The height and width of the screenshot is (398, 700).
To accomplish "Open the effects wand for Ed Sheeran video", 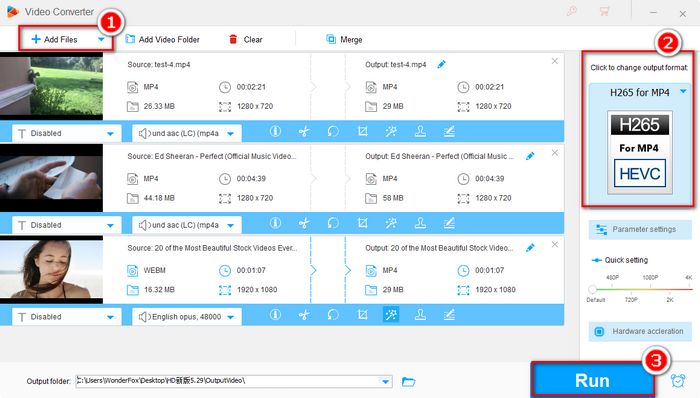I will 391,223.
